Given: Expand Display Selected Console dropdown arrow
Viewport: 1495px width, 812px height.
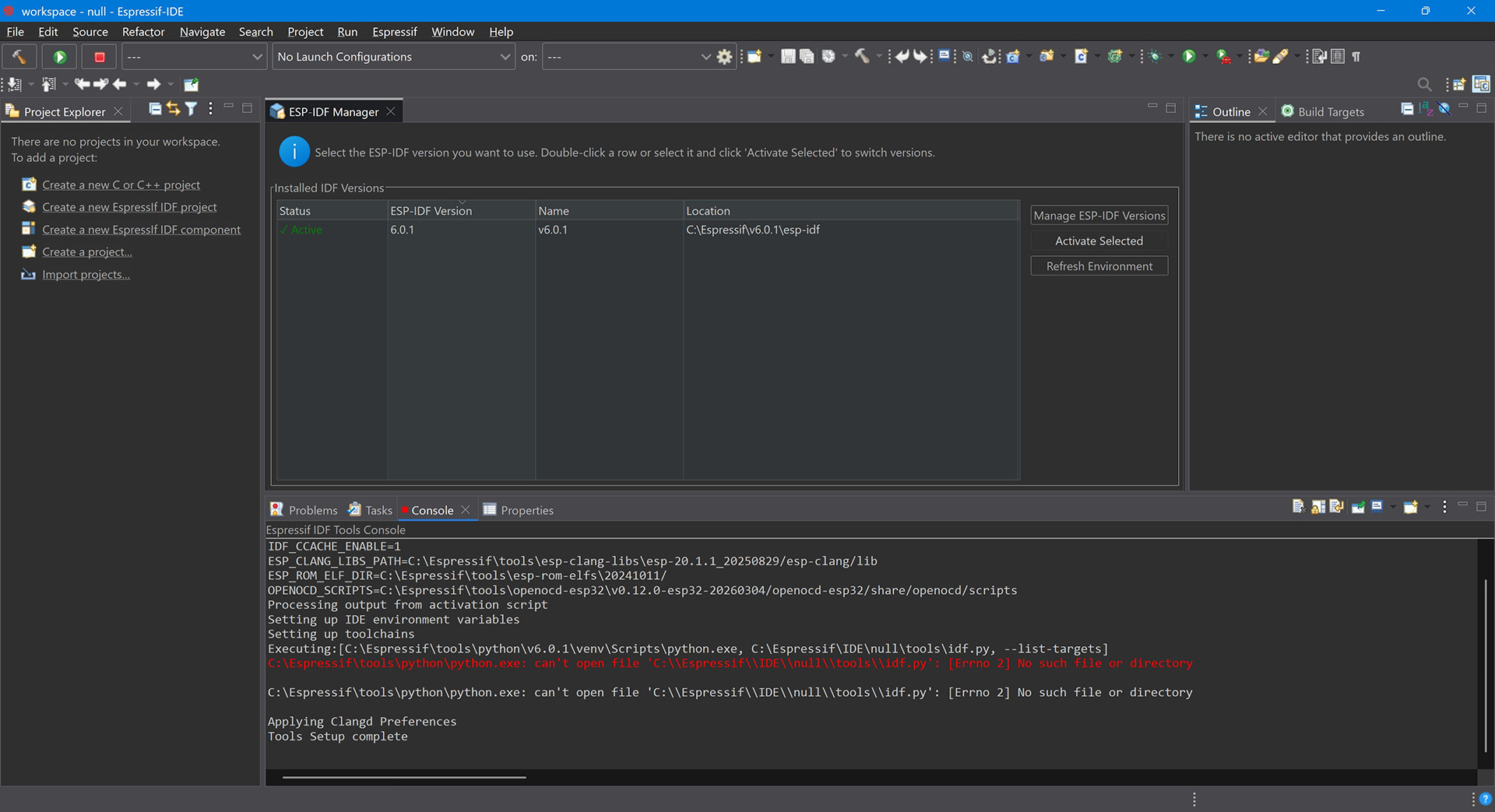Looking at the screenshot, I should point(1393,507).
